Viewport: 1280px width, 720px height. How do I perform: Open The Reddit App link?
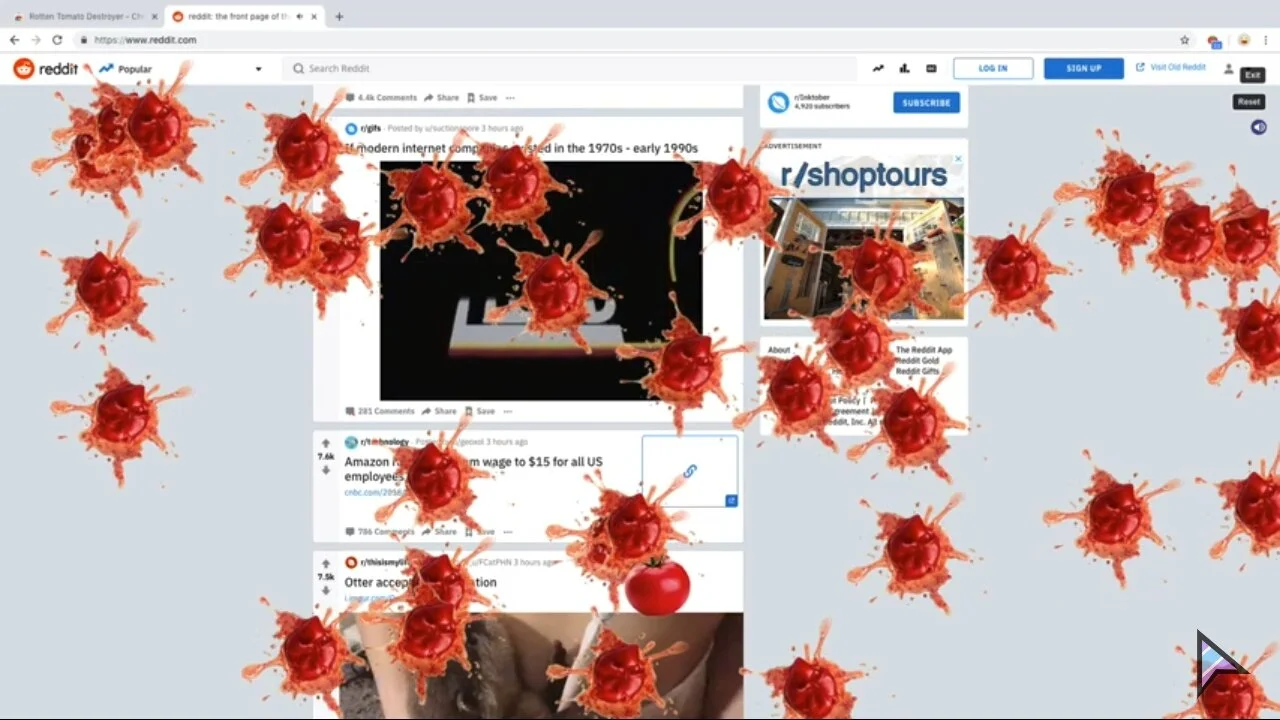pos(923,350)
